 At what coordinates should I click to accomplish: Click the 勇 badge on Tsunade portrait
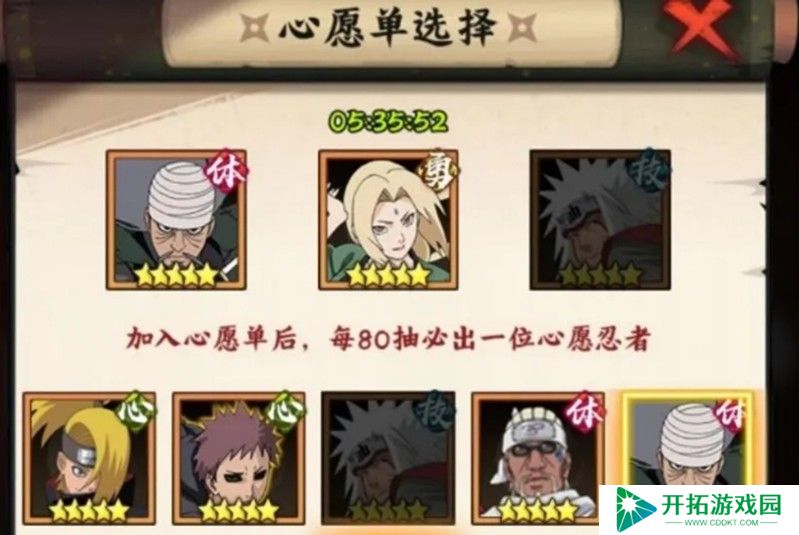tap(439, 172)
